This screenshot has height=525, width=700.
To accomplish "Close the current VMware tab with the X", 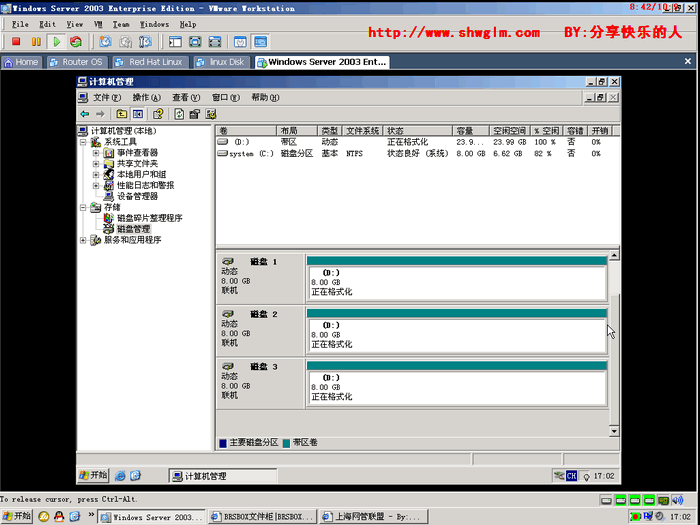I will tap(688, 62).
